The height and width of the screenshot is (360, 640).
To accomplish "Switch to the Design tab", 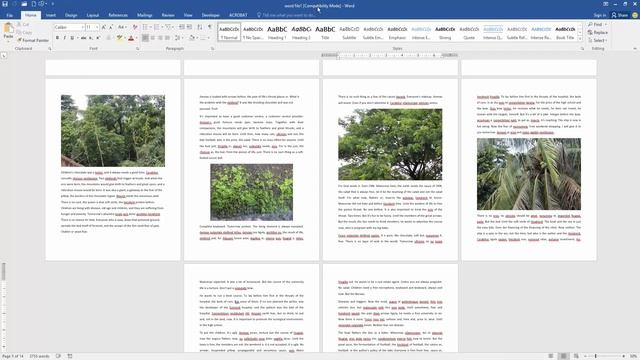I will (x=71, y=15).
